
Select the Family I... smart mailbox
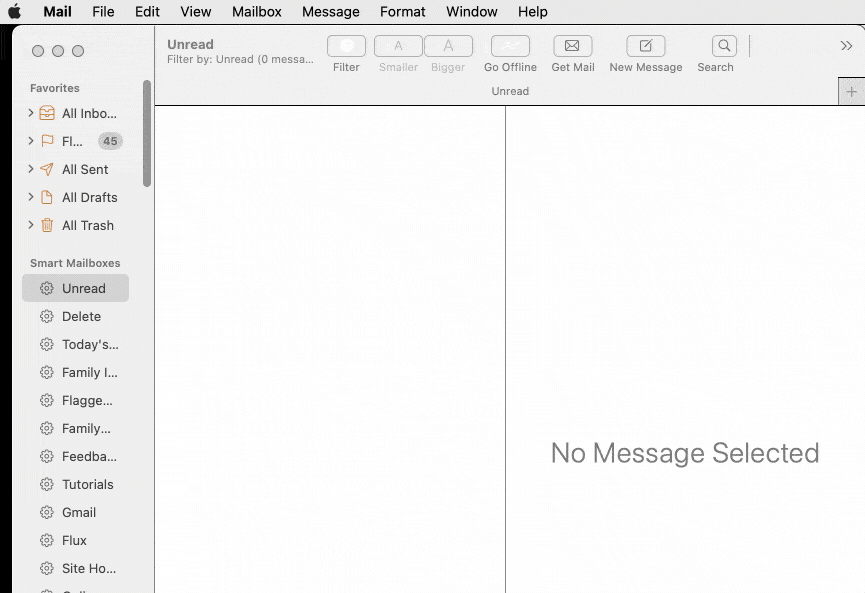click(76, 372)
